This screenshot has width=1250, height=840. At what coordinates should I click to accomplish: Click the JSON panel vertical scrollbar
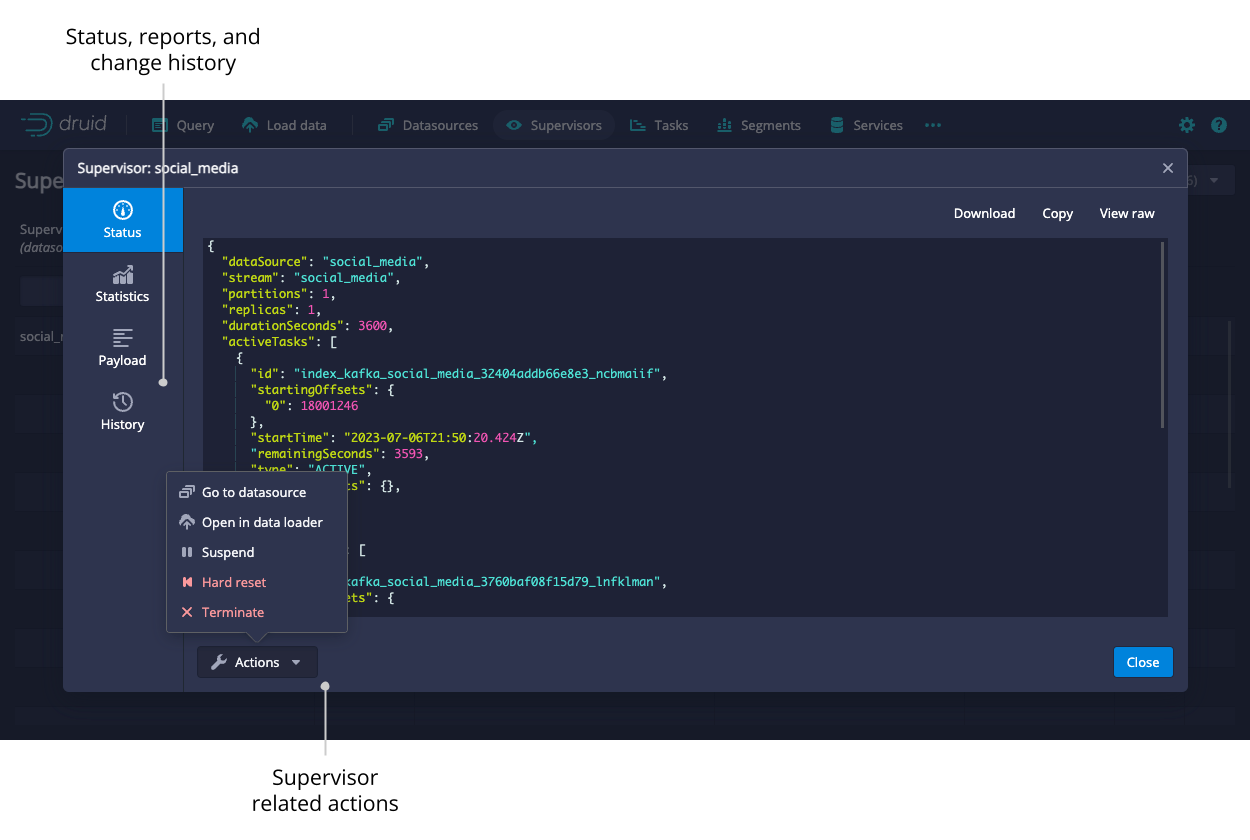pos(1161,335)
